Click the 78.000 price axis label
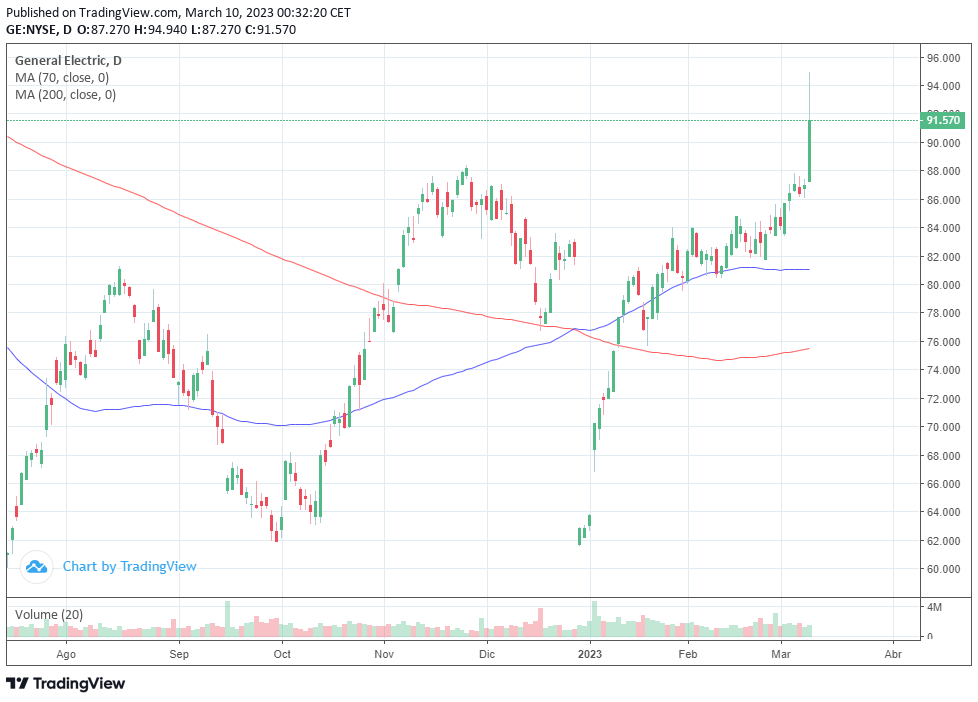The height and width of the screenshot is (702, 978). point(943,313)
